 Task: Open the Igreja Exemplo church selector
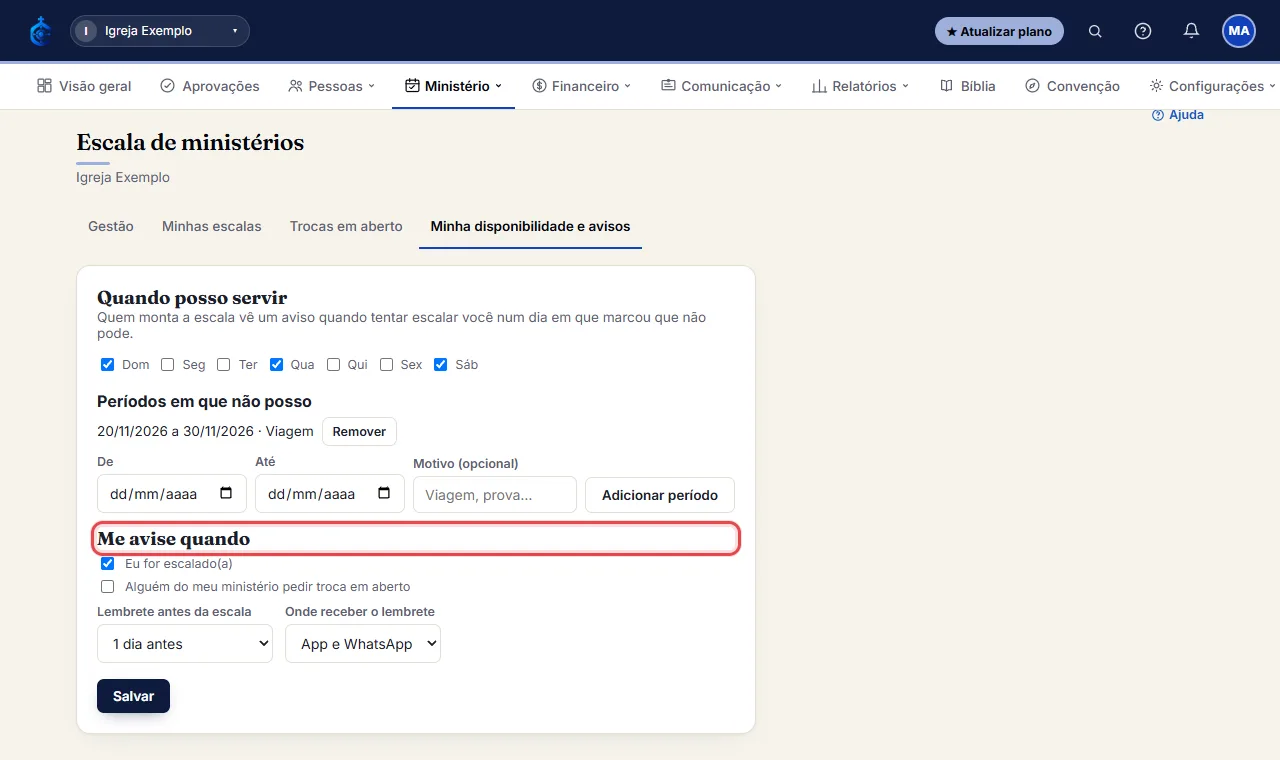click(160, 31)
